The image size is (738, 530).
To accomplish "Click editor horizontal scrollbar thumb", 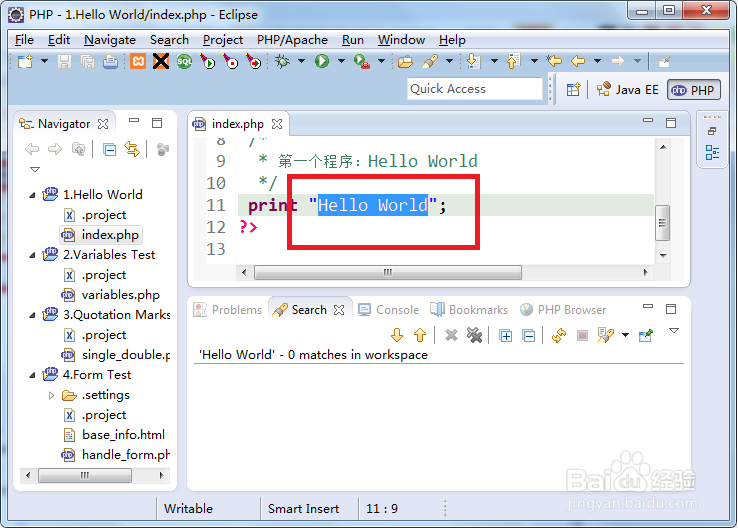I will click(x=387, y=273).
